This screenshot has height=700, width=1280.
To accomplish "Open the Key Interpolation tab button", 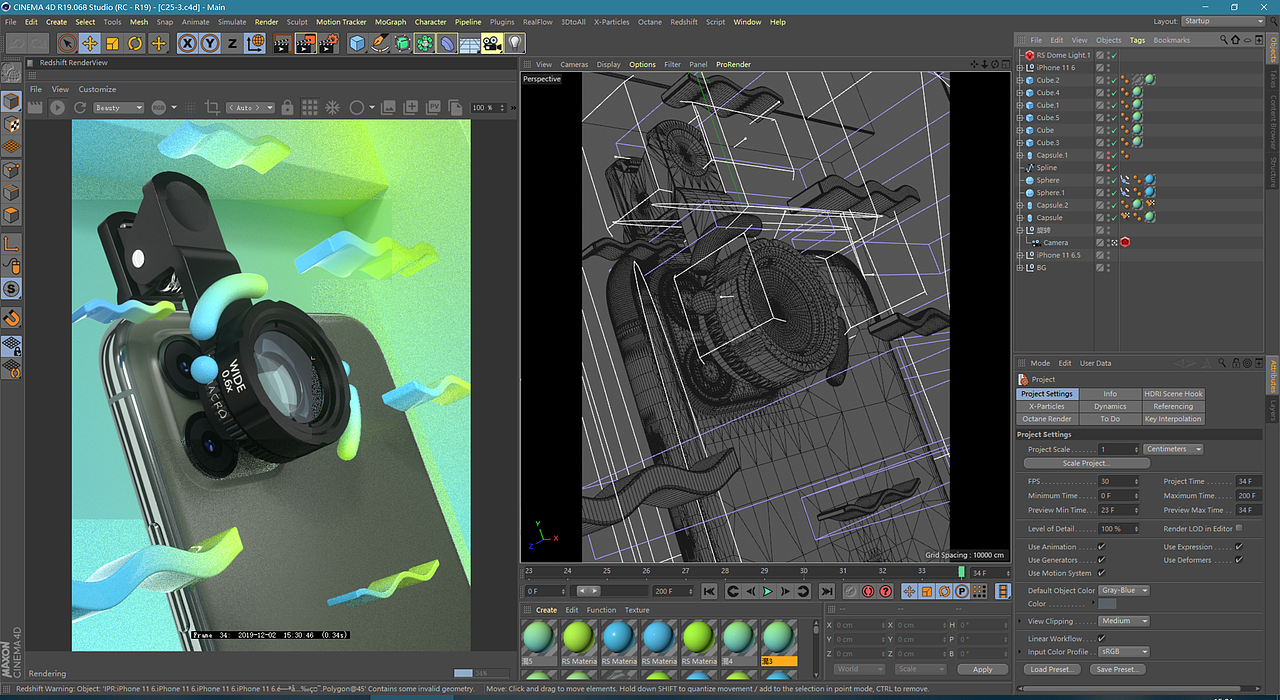I will tap(1173, 419).
